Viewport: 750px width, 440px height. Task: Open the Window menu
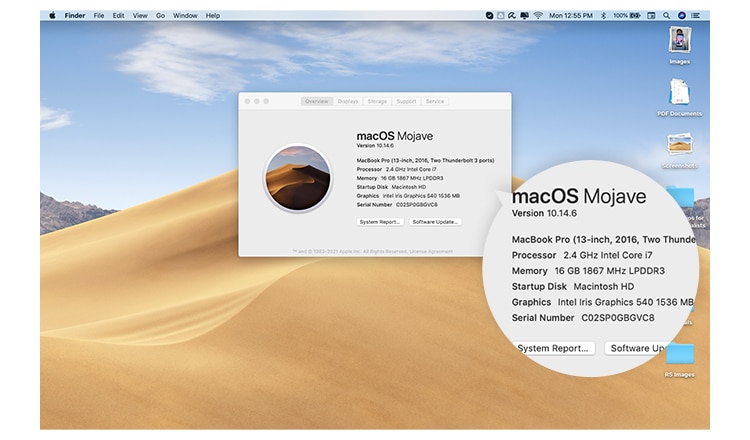pos(185,16)
